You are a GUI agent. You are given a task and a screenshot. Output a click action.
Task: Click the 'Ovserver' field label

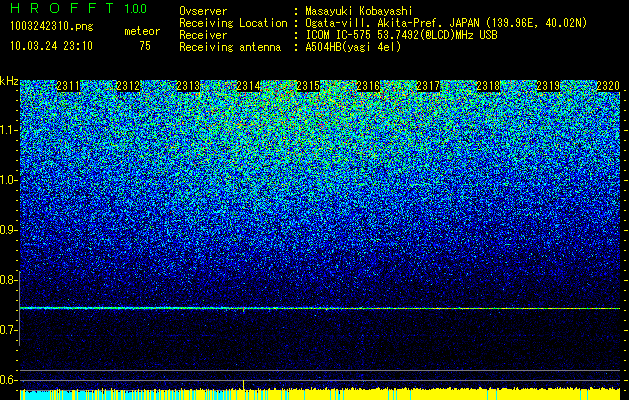203,11
